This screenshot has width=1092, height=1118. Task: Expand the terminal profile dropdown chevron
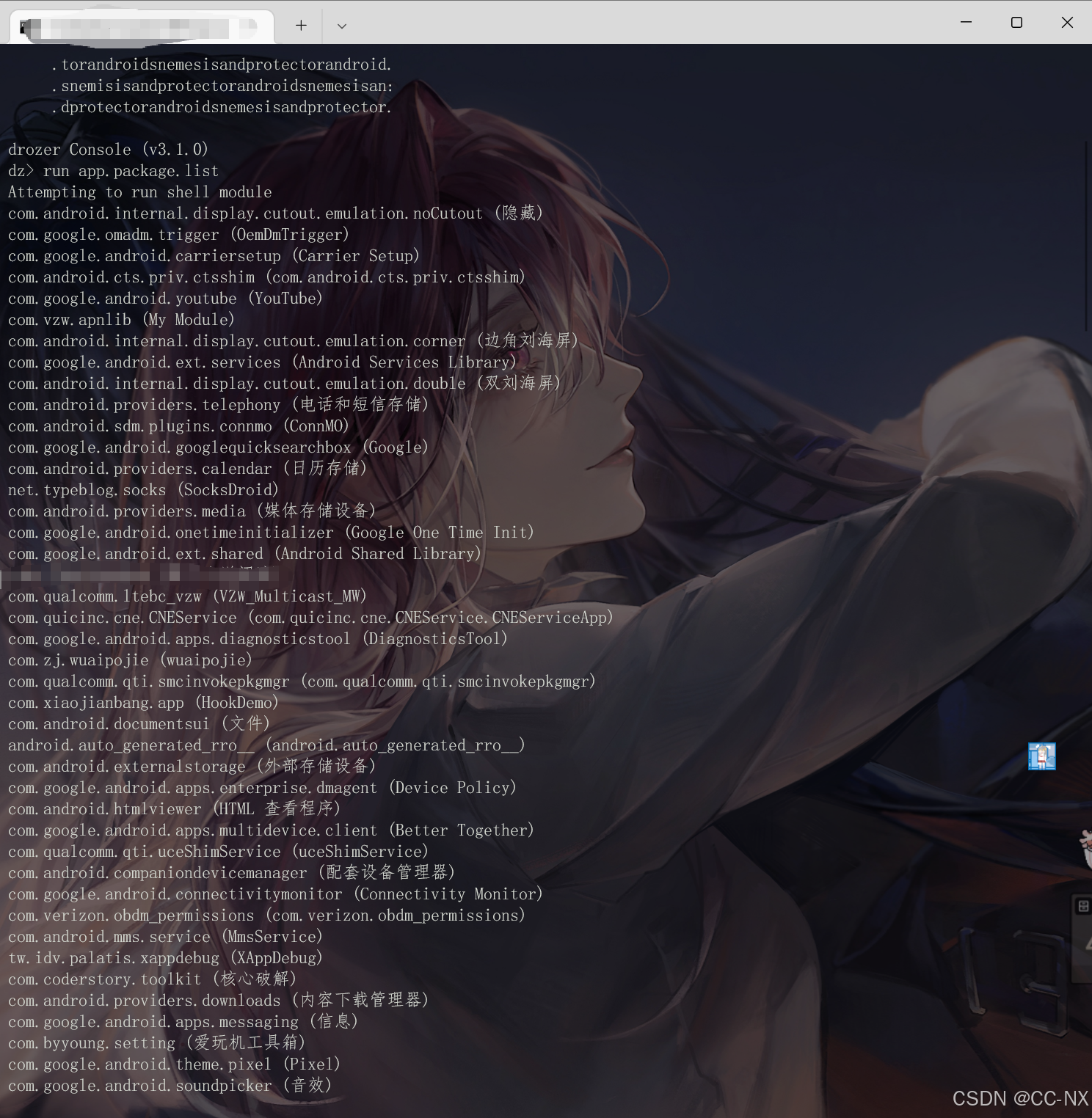pyautogui.click(x=342, y=26)
